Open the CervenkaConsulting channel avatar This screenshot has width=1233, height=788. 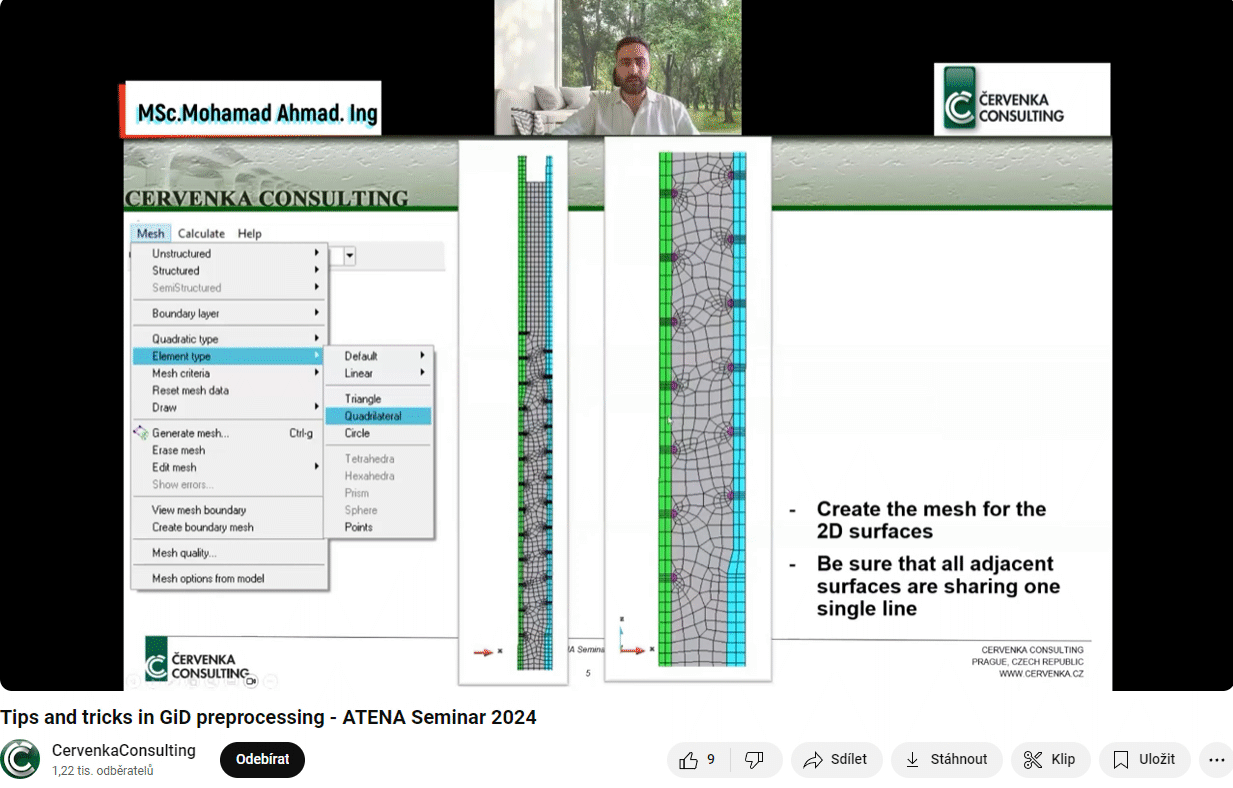20,759
